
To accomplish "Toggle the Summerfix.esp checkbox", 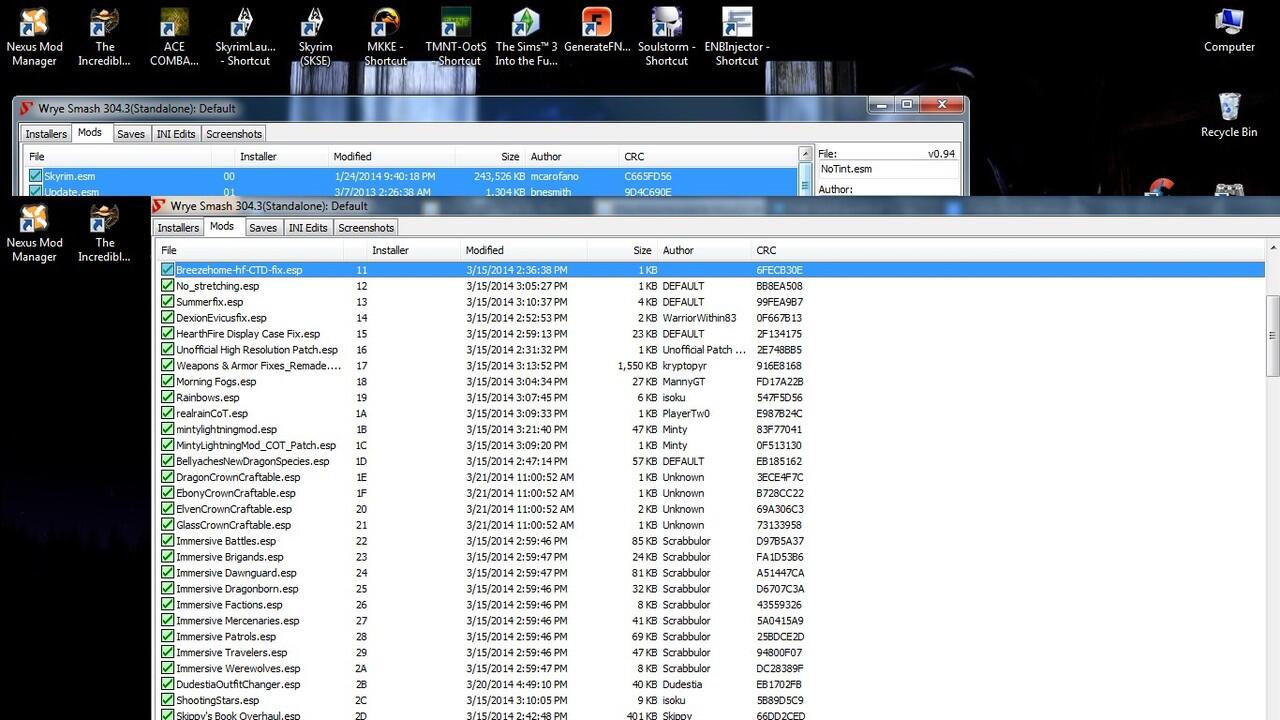I will (x=168, y=302).
